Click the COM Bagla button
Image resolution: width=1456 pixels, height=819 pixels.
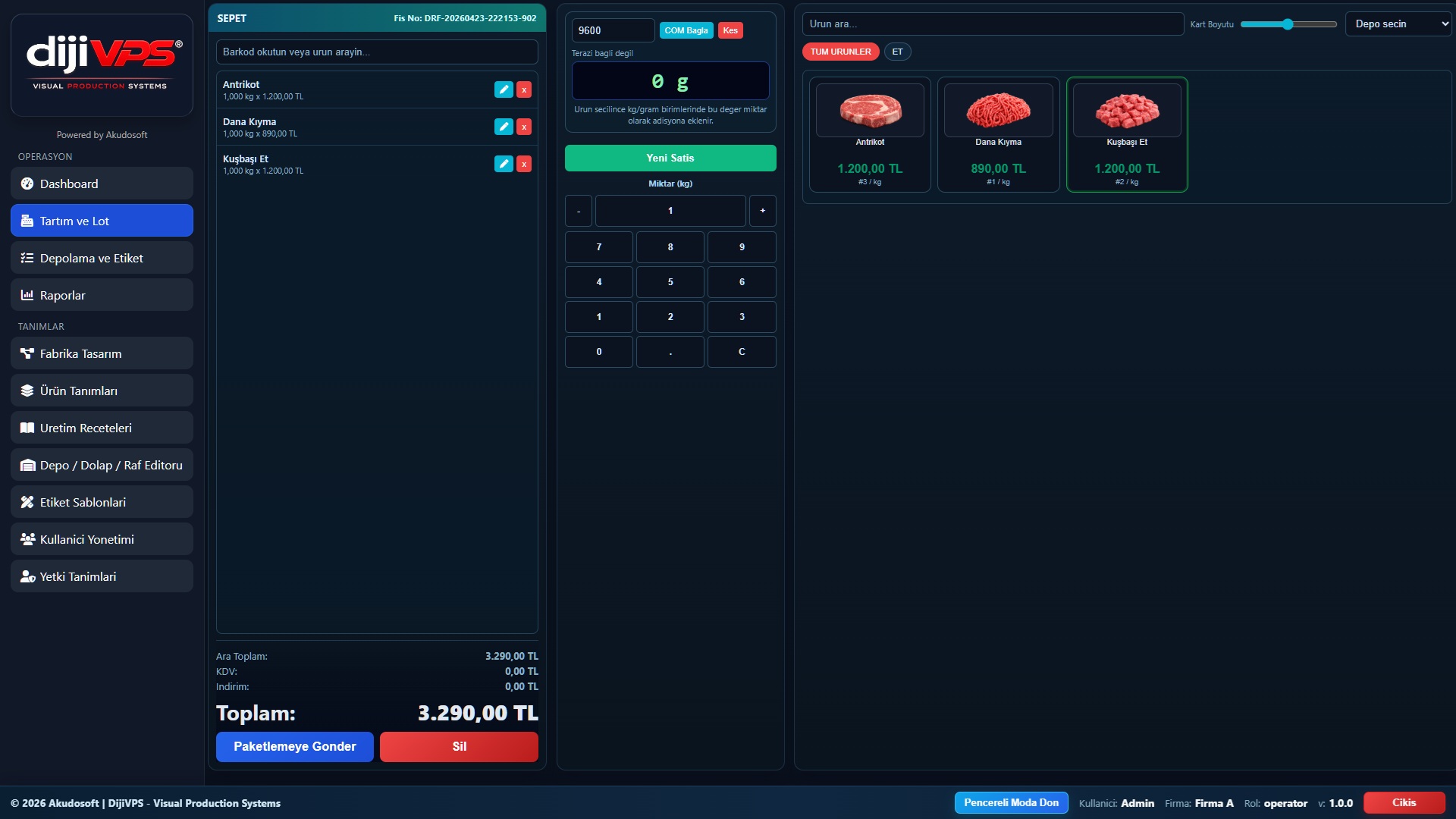click(x=686, y=30)
